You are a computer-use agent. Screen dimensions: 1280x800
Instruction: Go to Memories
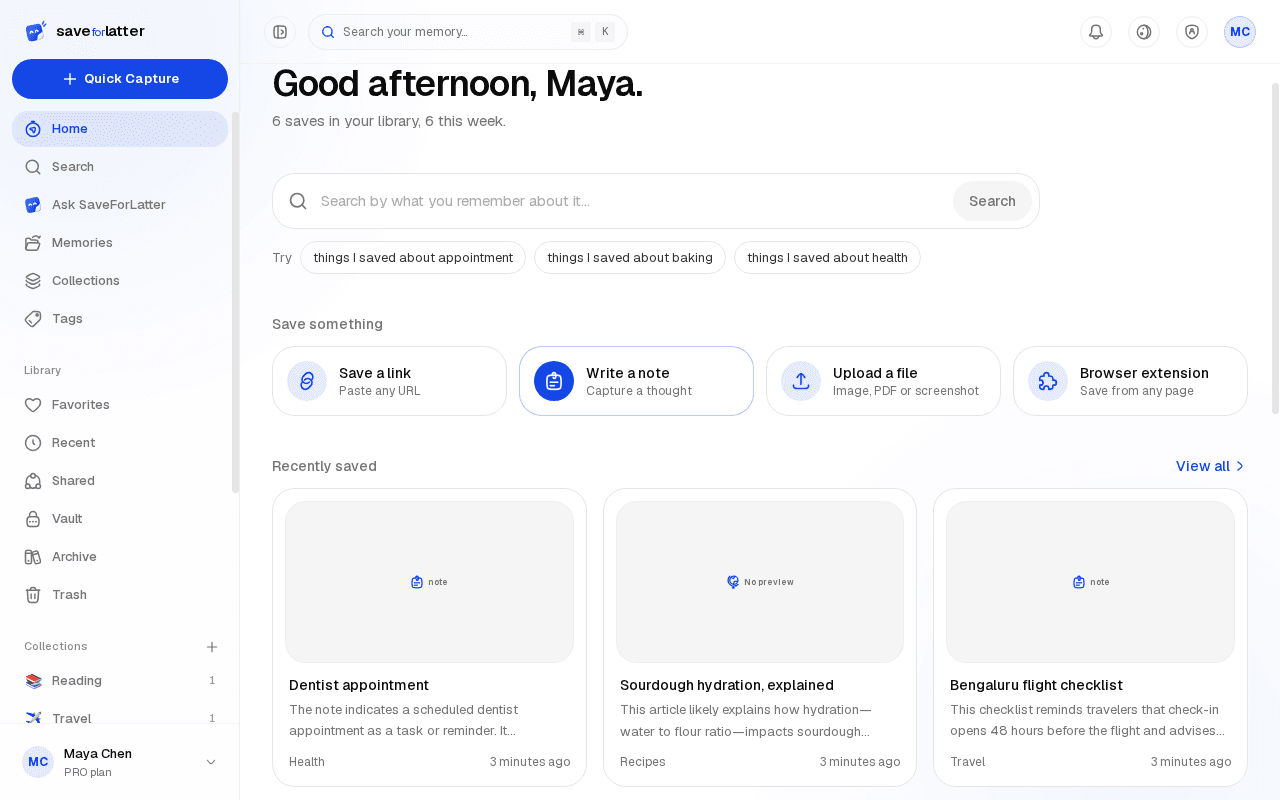[x=120, y=243]
